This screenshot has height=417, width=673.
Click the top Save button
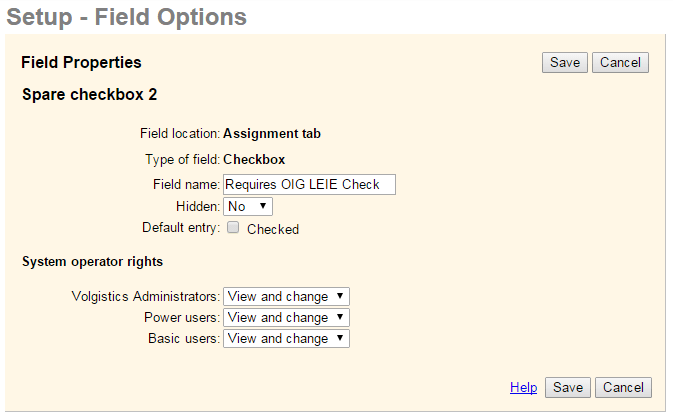pyautogui.click(x=564, y=62)
